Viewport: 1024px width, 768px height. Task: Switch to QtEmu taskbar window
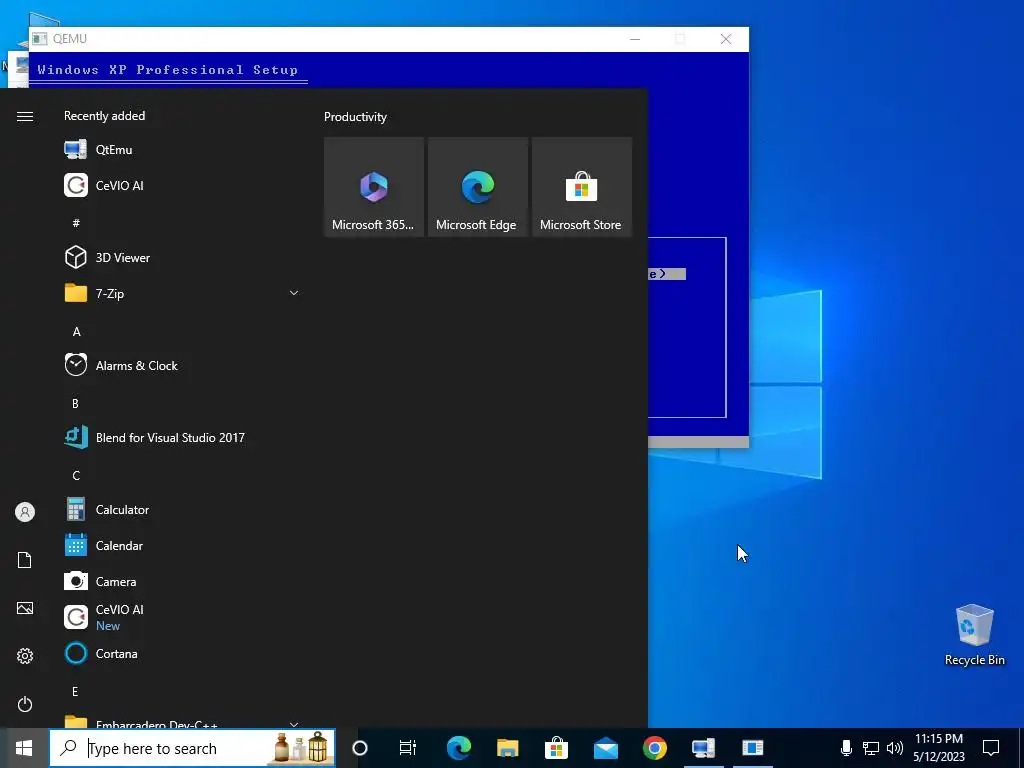pos(703,748)
